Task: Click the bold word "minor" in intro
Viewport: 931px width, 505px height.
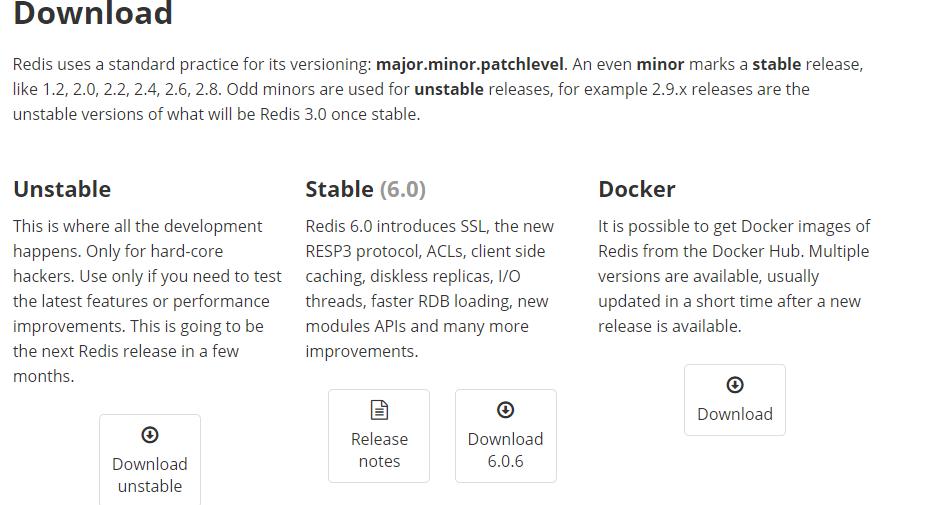Action: click(660, 64)
